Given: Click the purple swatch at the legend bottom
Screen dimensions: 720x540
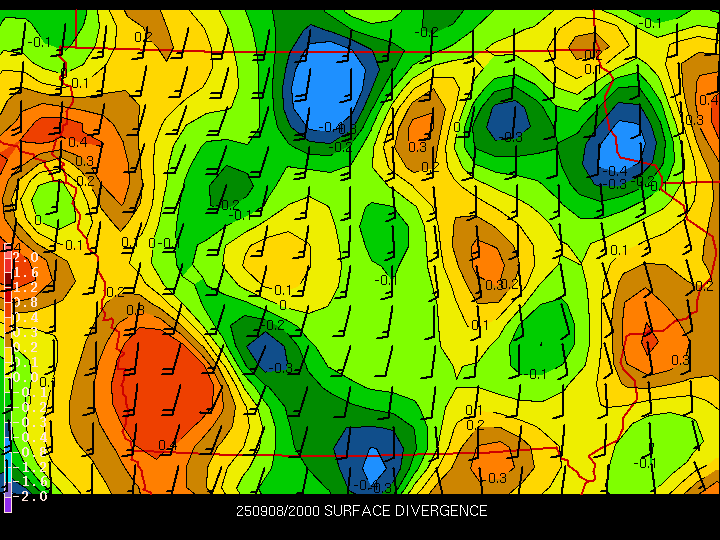Looking at the screenshot, I should (8, 503).
